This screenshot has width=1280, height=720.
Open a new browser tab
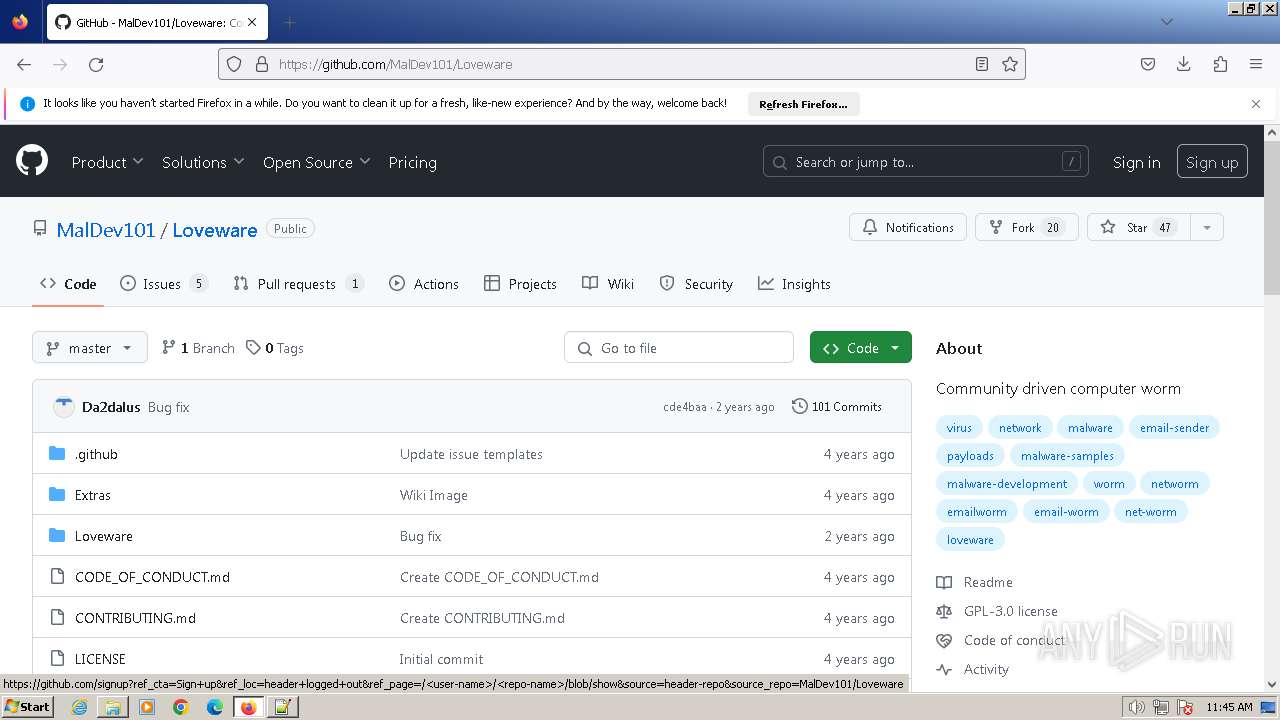pos(289,22)
